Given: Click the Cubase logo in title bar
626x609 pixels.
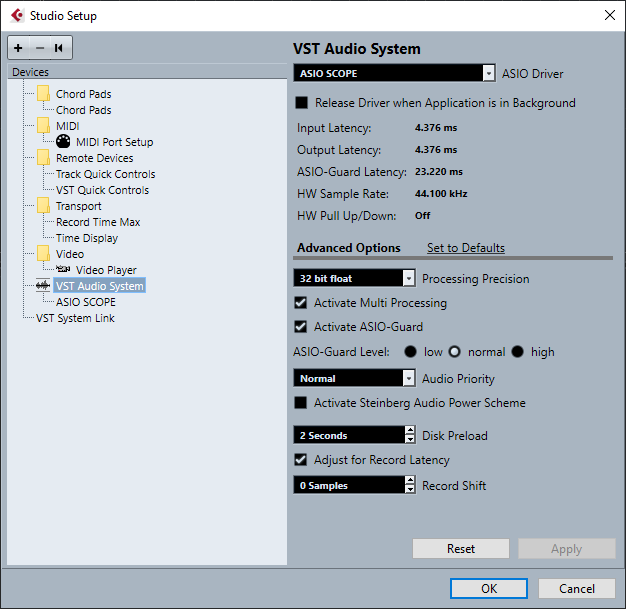Looking at the screenshot, I should 17,16.
